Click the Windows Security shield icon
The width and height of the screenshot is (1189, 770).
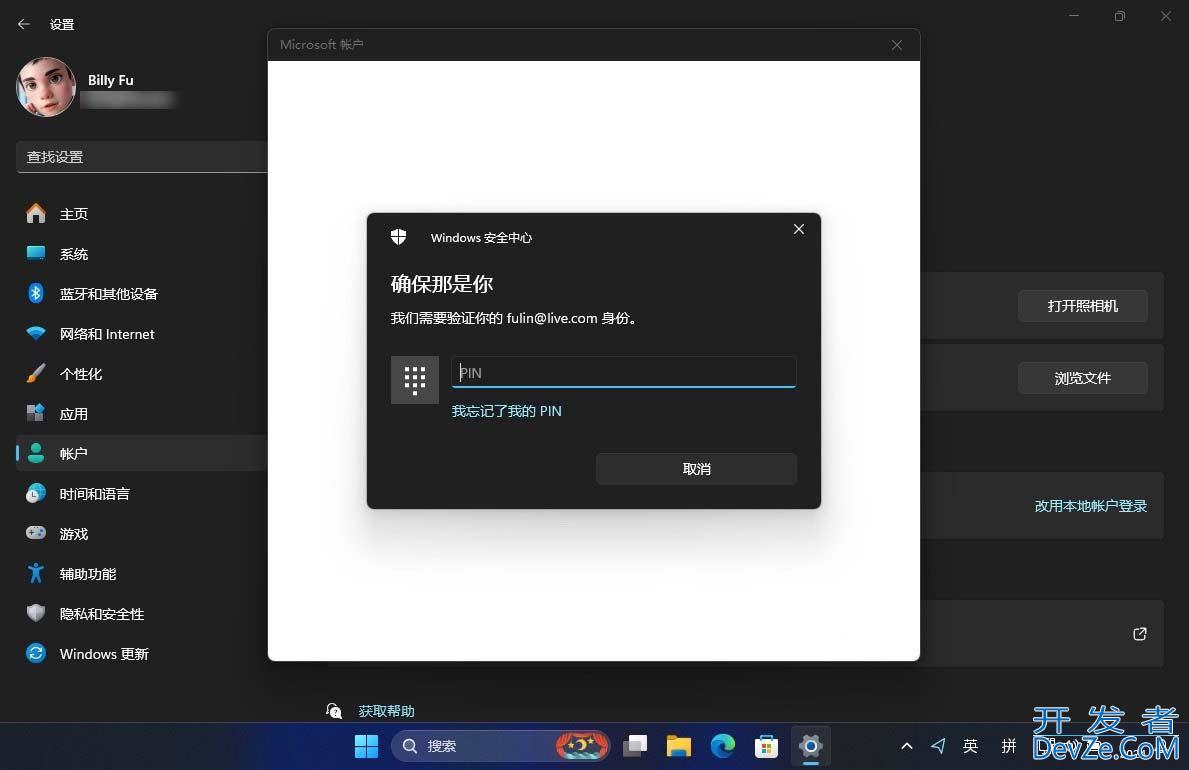point(399,237)
